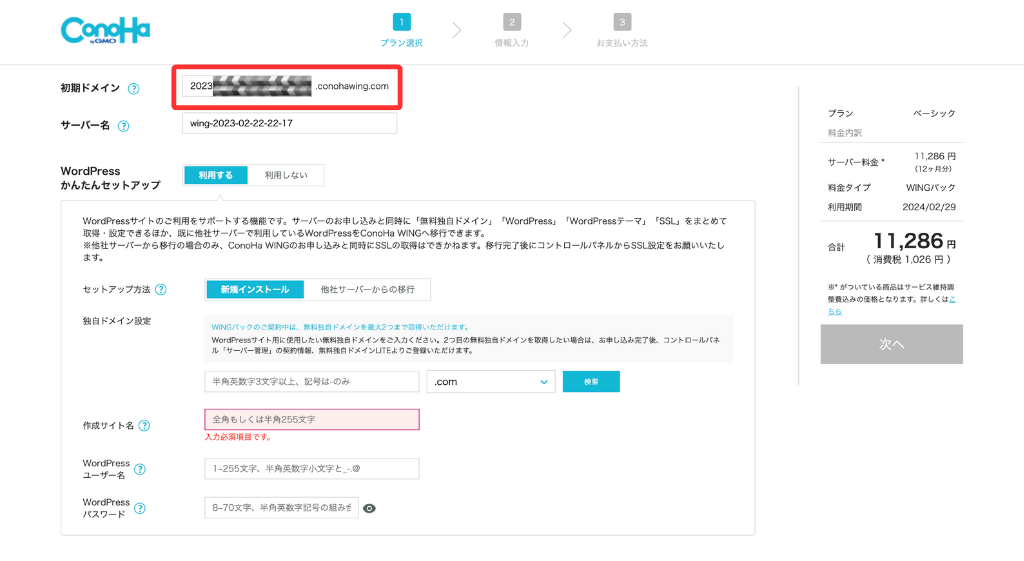Focus the initial domain input field

[247, 86]
